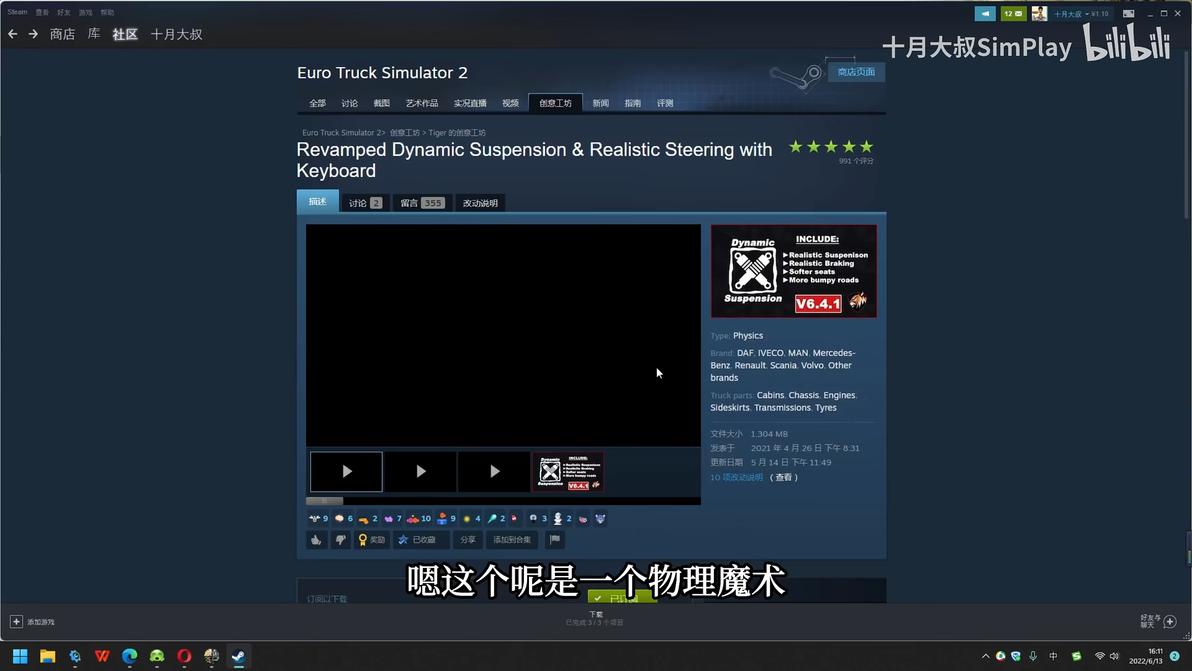Click the Physics type tag
The height and width of the screenshot is (671, 1192).
pos(748,336)
